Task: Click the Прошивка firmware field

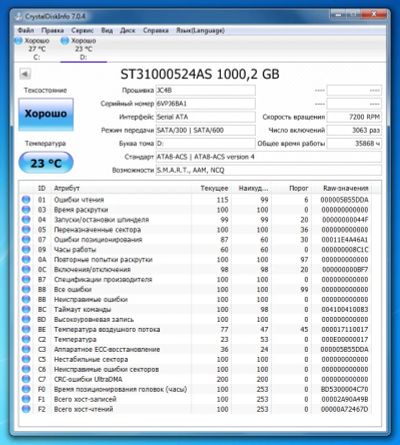Action: 206,90
